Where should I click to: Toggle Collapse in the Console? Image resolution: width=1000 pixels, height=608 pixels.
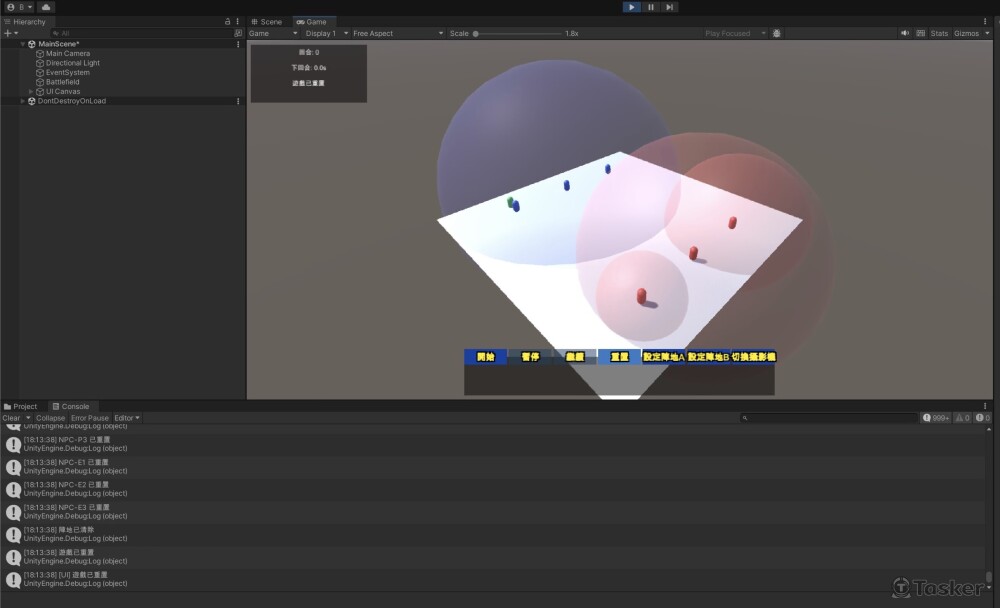coord(50,418)
